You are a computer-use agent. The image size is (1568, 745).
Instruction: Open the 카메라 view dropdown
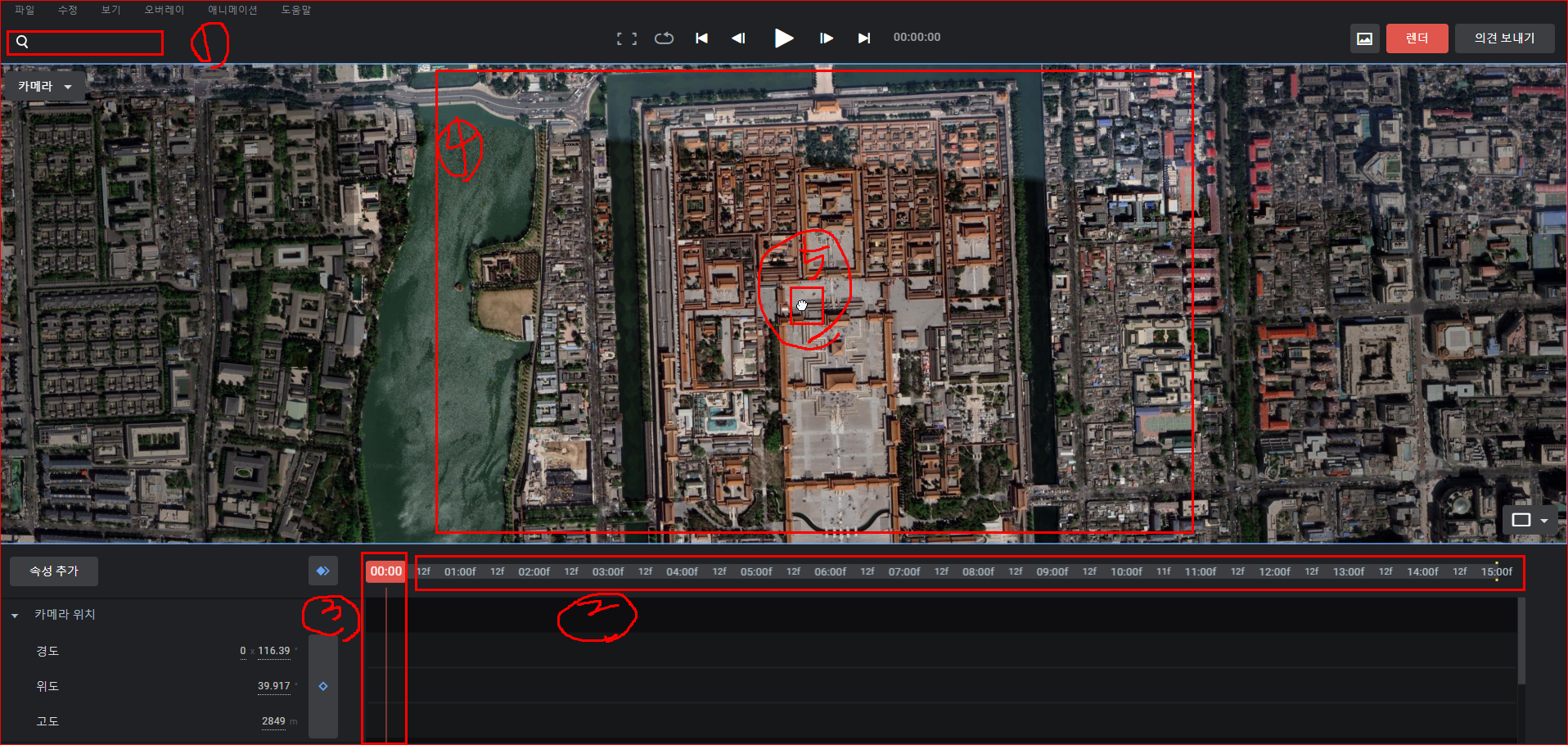click(44, 86)
